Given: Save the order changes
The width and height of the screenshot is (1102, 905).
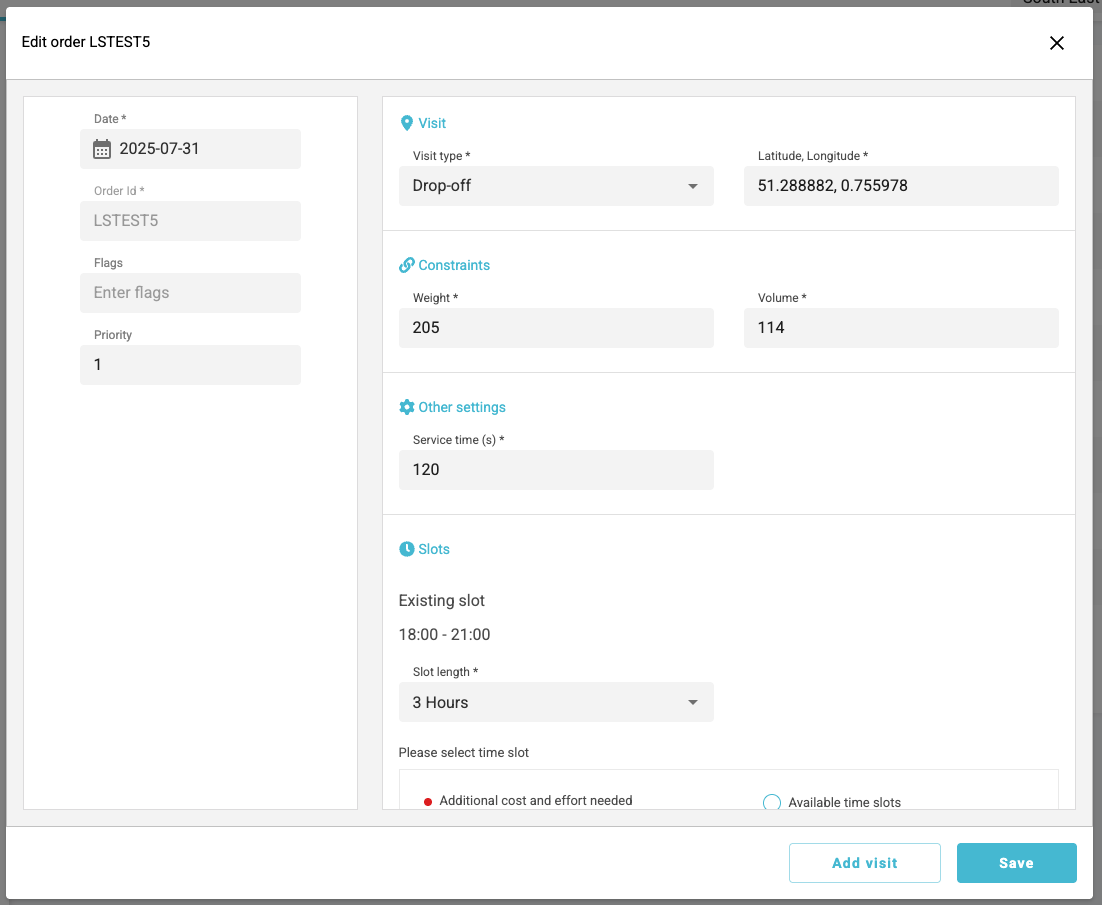Looking at the screenshot, I should (x=1016, y=863).
